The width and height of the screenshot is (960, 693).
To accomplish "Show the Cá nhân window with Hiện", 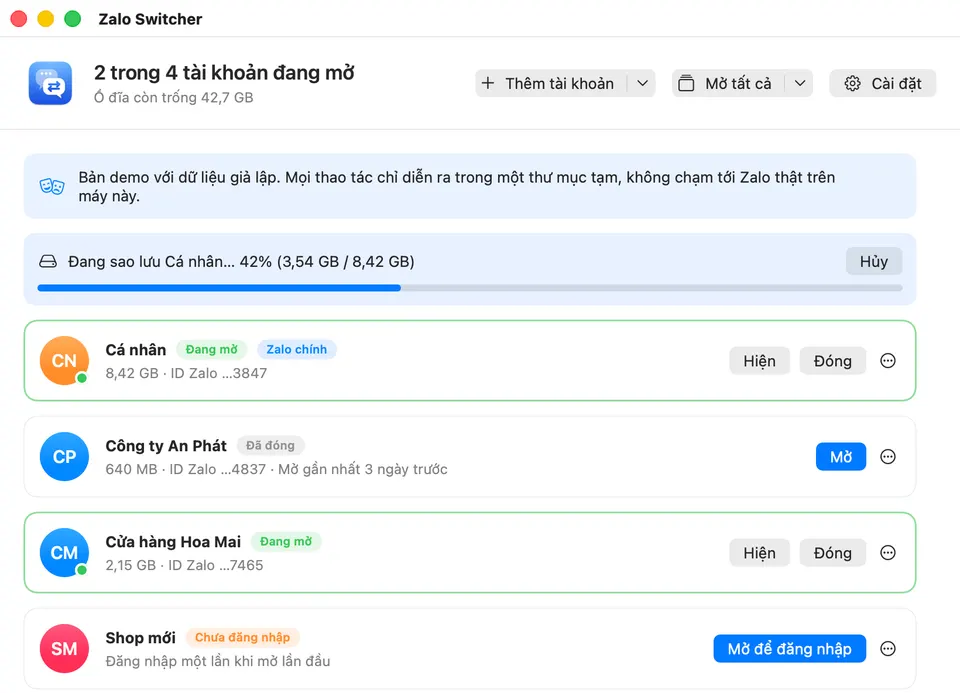I will pos(759,361).
